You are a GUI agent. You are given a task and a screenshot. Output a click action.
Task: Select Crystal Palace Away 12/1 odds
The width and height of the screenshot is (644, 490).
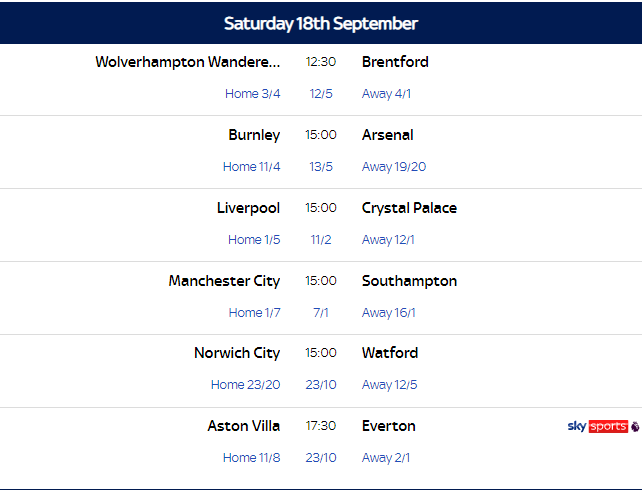click(388, 239)
